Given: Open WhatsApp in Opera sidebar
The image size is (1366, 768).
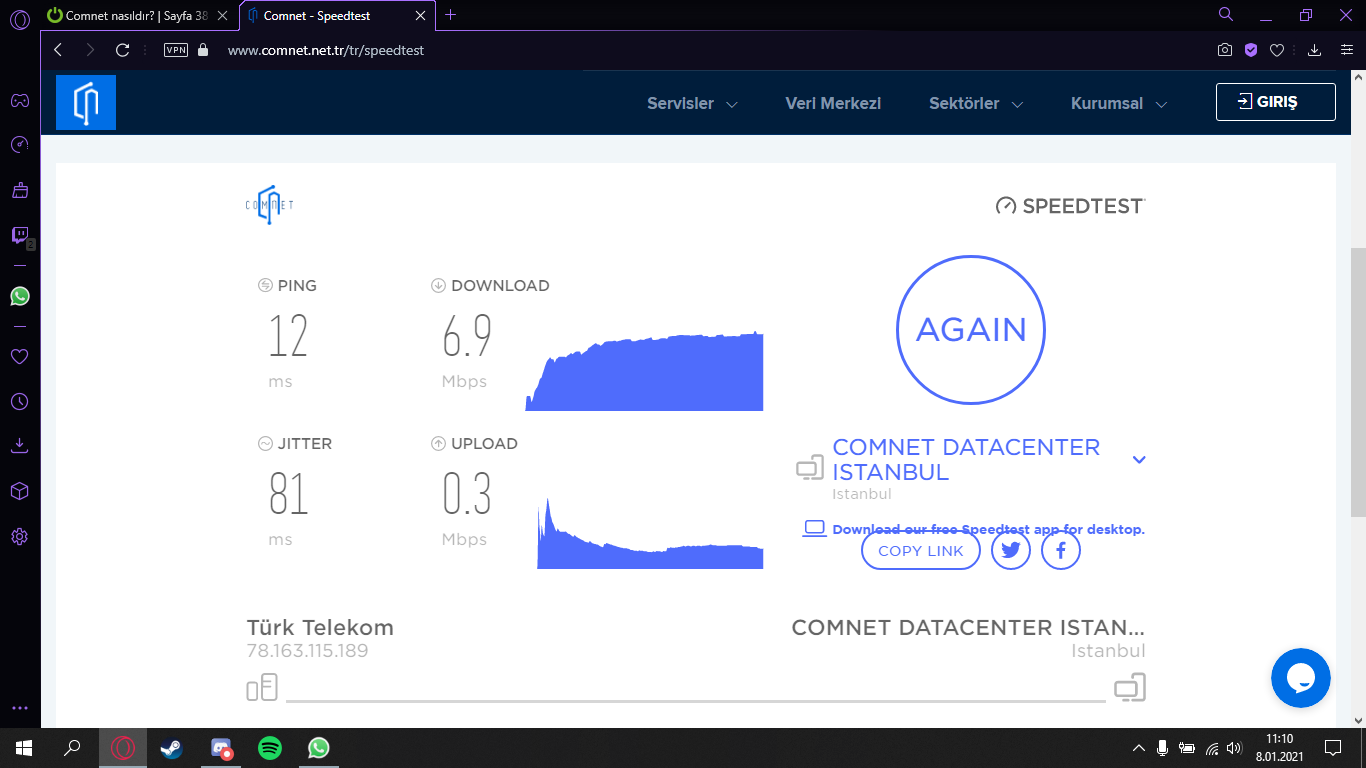Looking at the screenshot, I should [x=19, y=296].
